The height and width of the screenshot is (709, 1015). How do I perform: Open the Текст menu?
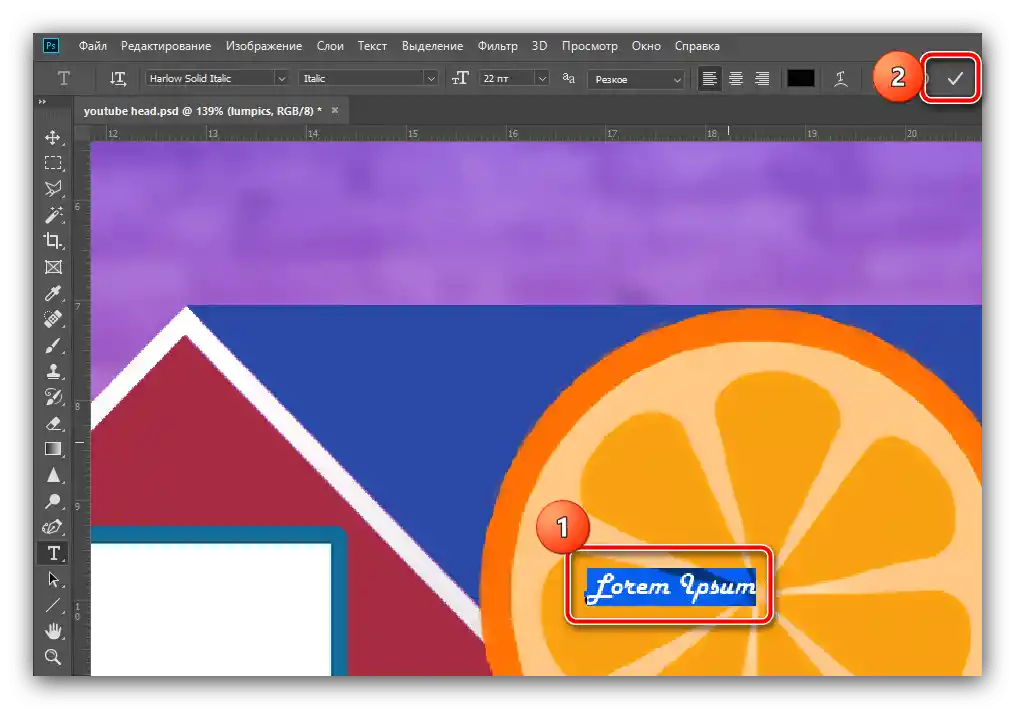coord(372,46)
